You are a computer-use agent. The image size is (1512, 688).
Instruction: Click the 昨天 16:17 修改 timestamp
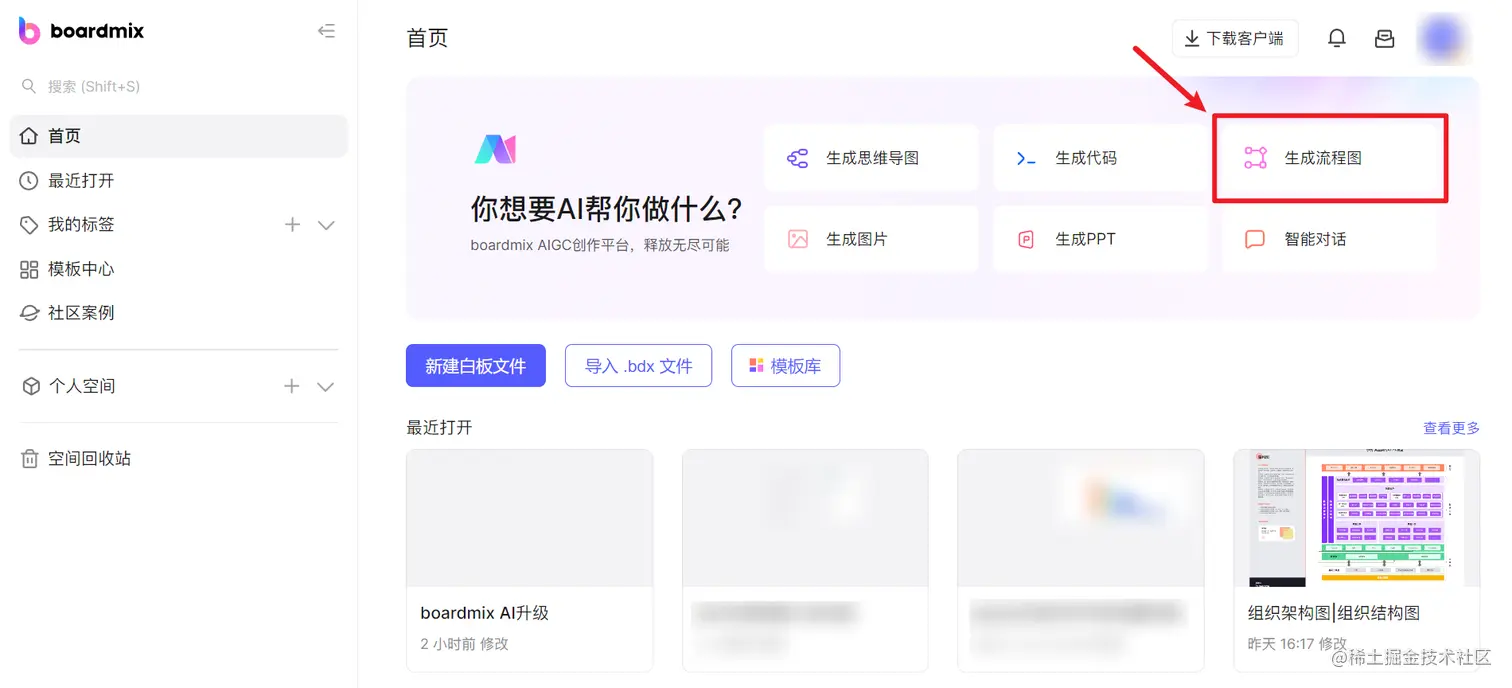point(1297,644)
